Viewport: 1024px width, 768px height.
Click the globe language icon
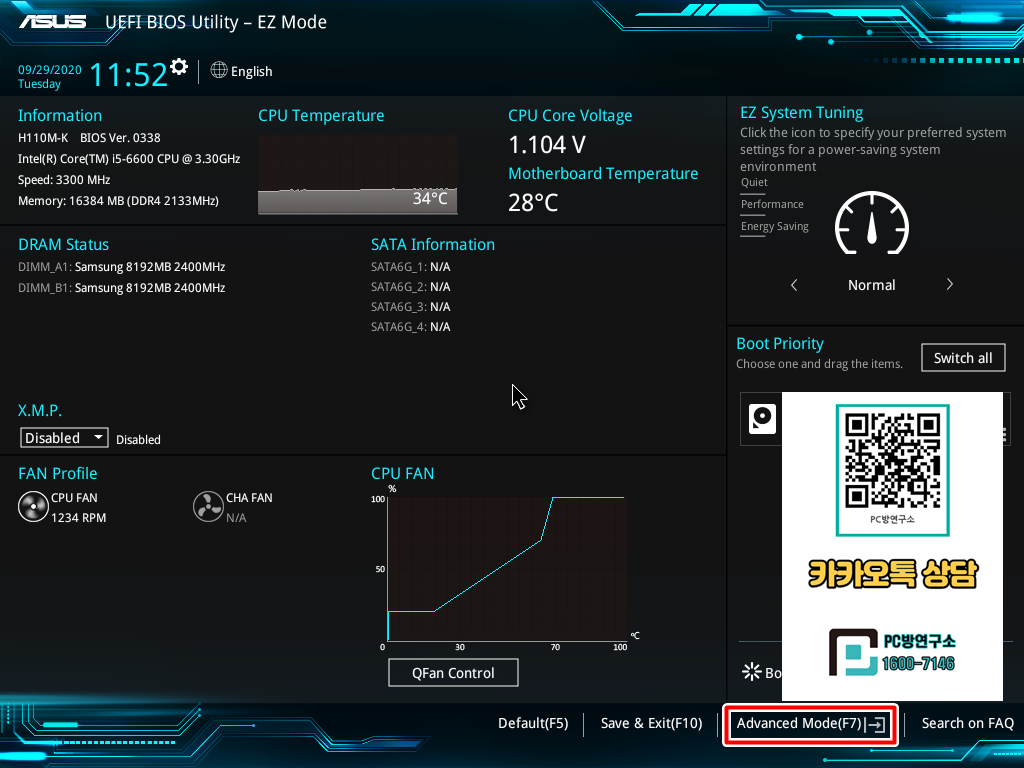tap(219, 70)
